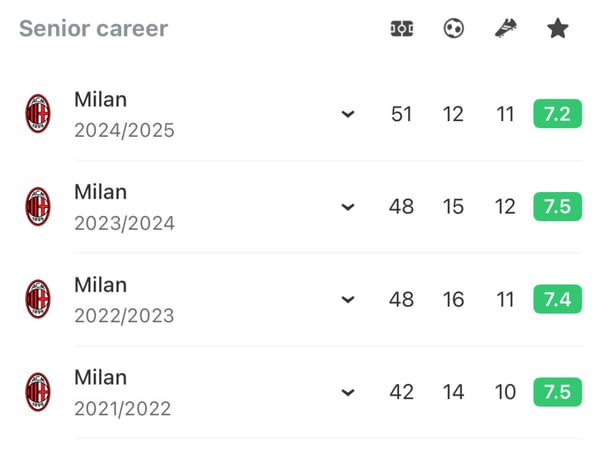Expand the 2024/2025 season chevron
The height and width of the screenshot is (451, 600).
coord(348,115)
